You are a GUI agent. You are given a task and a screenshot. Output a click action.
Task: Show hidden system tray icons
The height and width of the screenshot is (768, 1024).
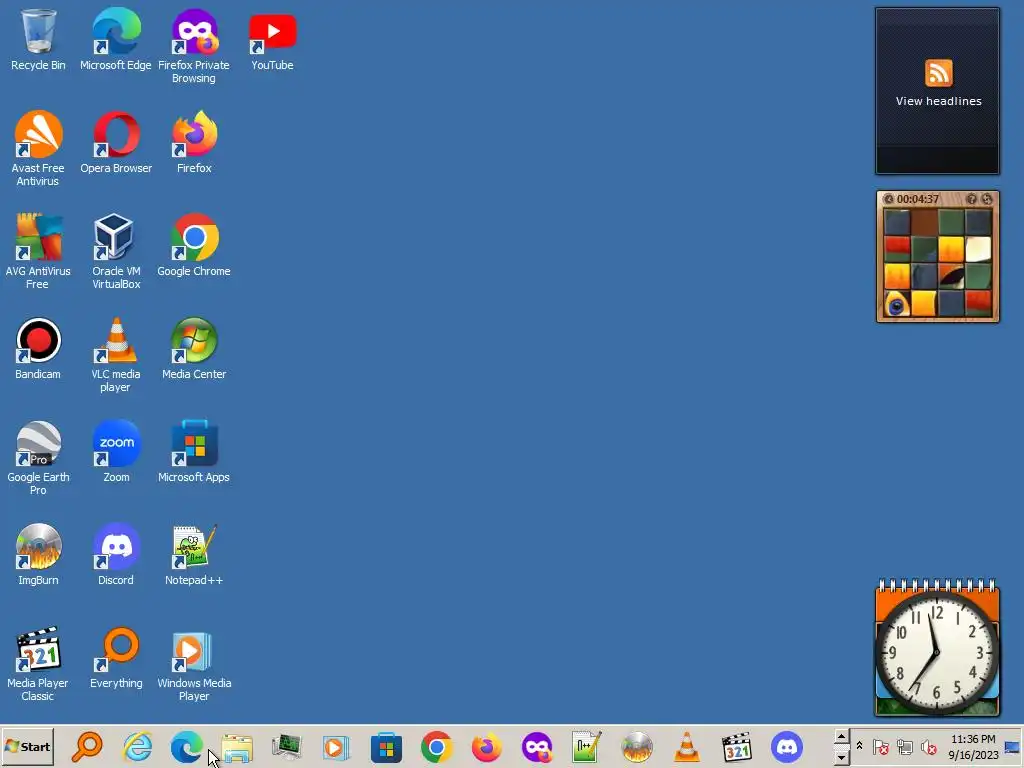pos(859,746)
